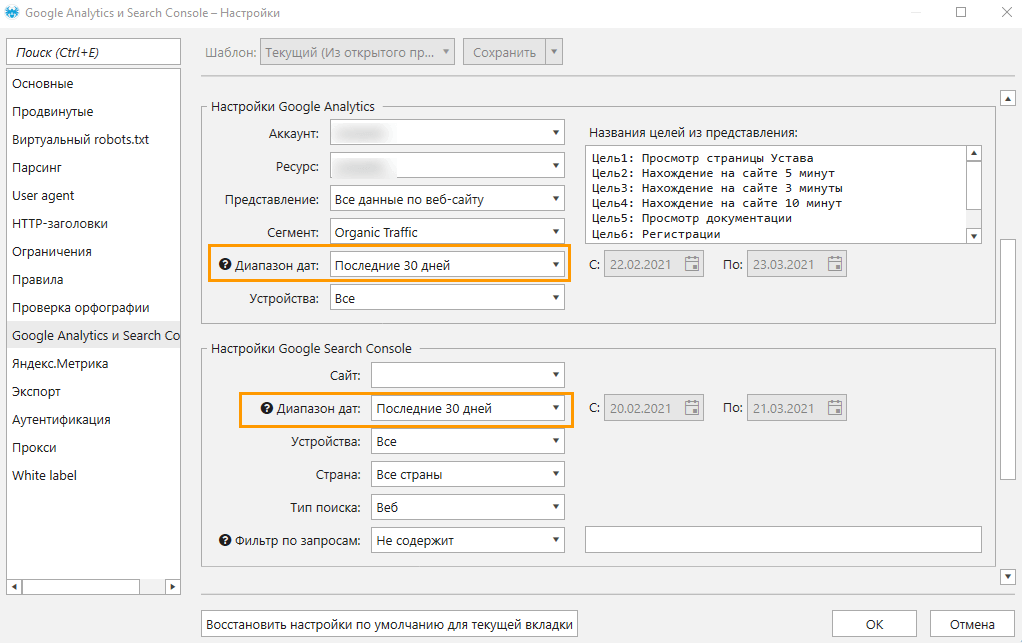Open the Аккаунт dropdown
The image size is (1022, 643).
[x=447, y=133]
